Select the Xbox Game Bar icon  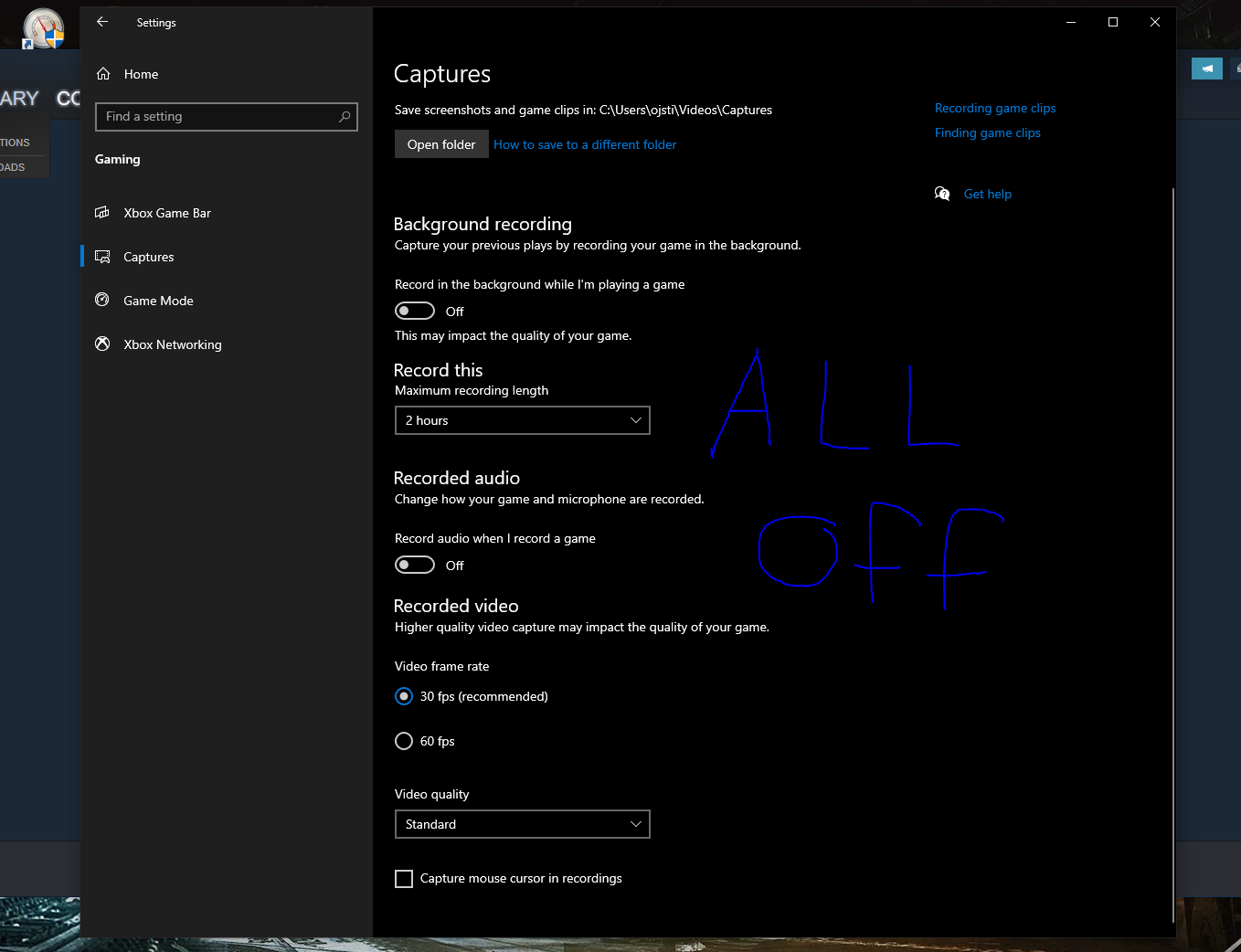[102, 213]
